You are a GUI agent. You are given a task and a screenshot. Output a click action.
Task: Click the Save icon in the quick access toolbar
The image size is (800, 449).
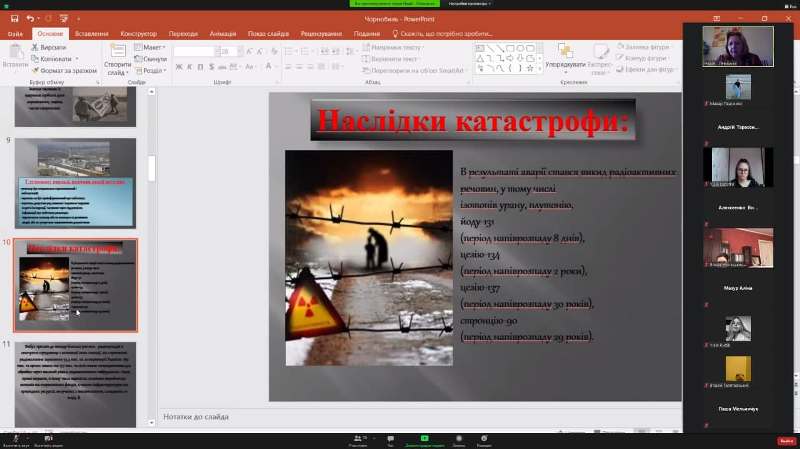point(14,19)
